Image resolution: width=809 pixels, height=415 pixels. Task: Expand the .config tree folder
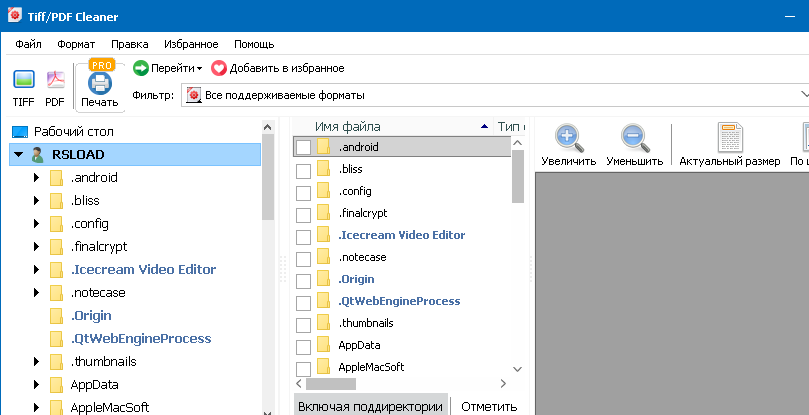36,223
